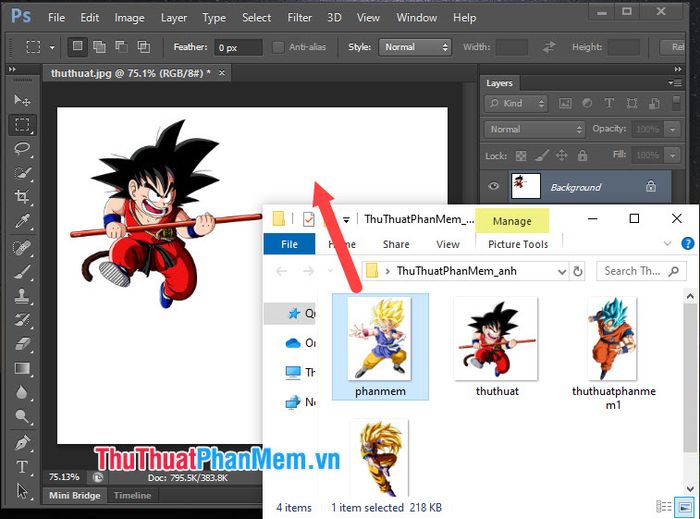
Task: Select the Horizontal Type tool
Action: point(22,467)
